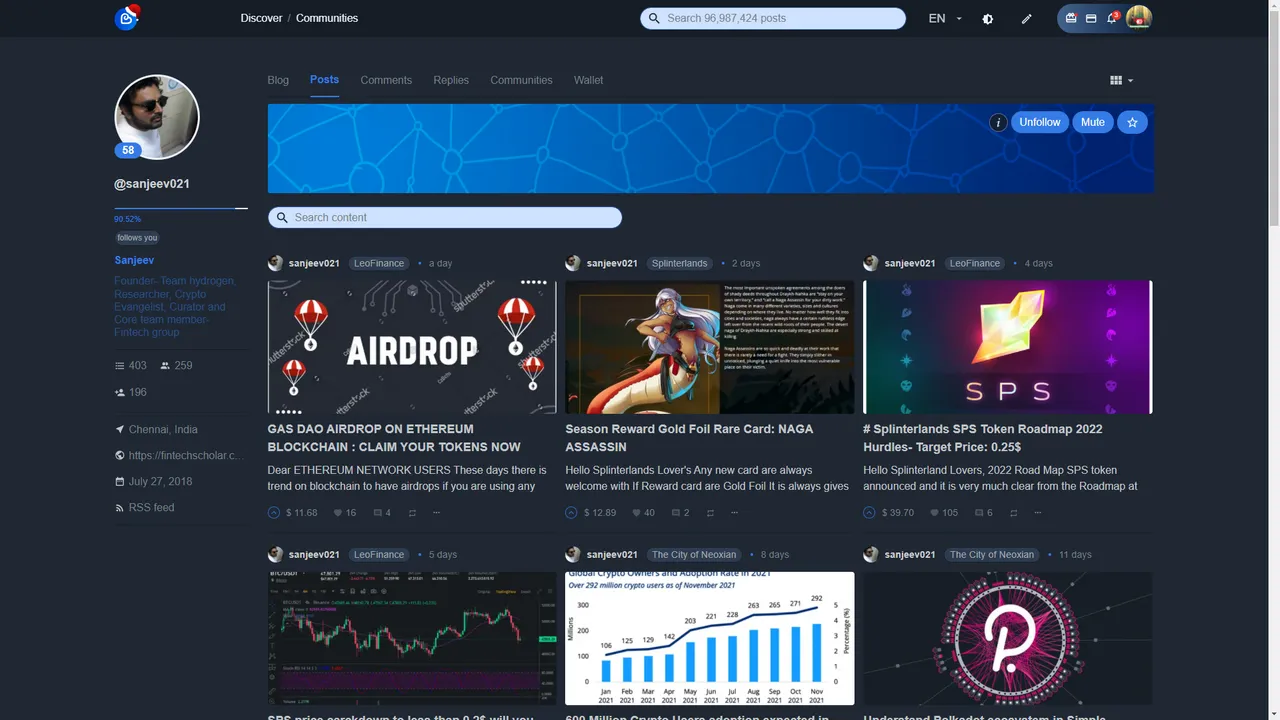Open the fintechscholar website link

185,456
